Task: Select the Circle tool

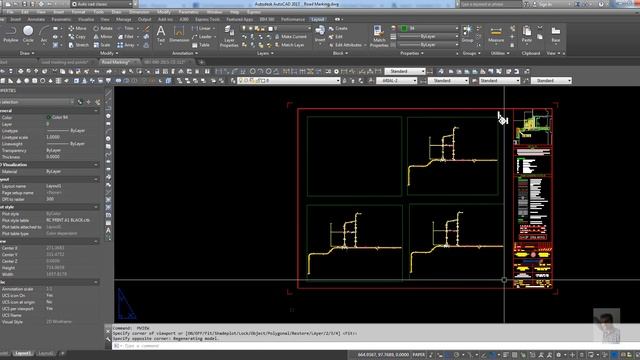Action: 28,34
